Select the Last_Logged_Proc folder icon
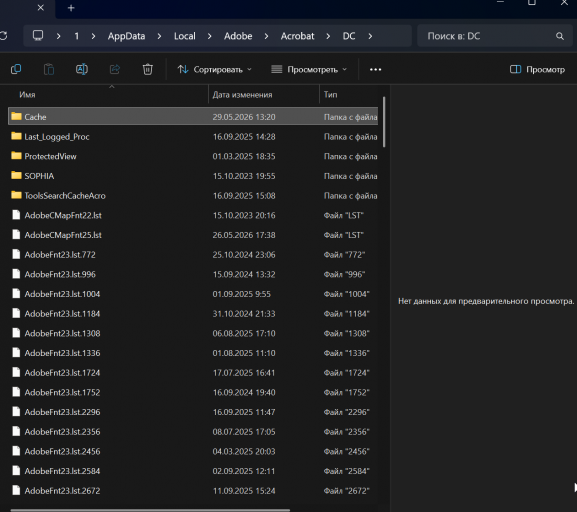 (x=16, y=136)
